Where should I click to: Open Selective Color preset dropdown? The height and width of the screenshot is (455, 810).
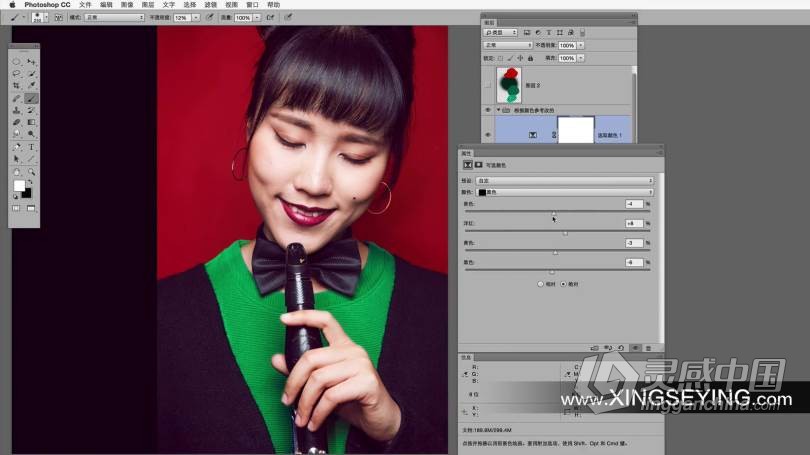(x=565, y=181)
